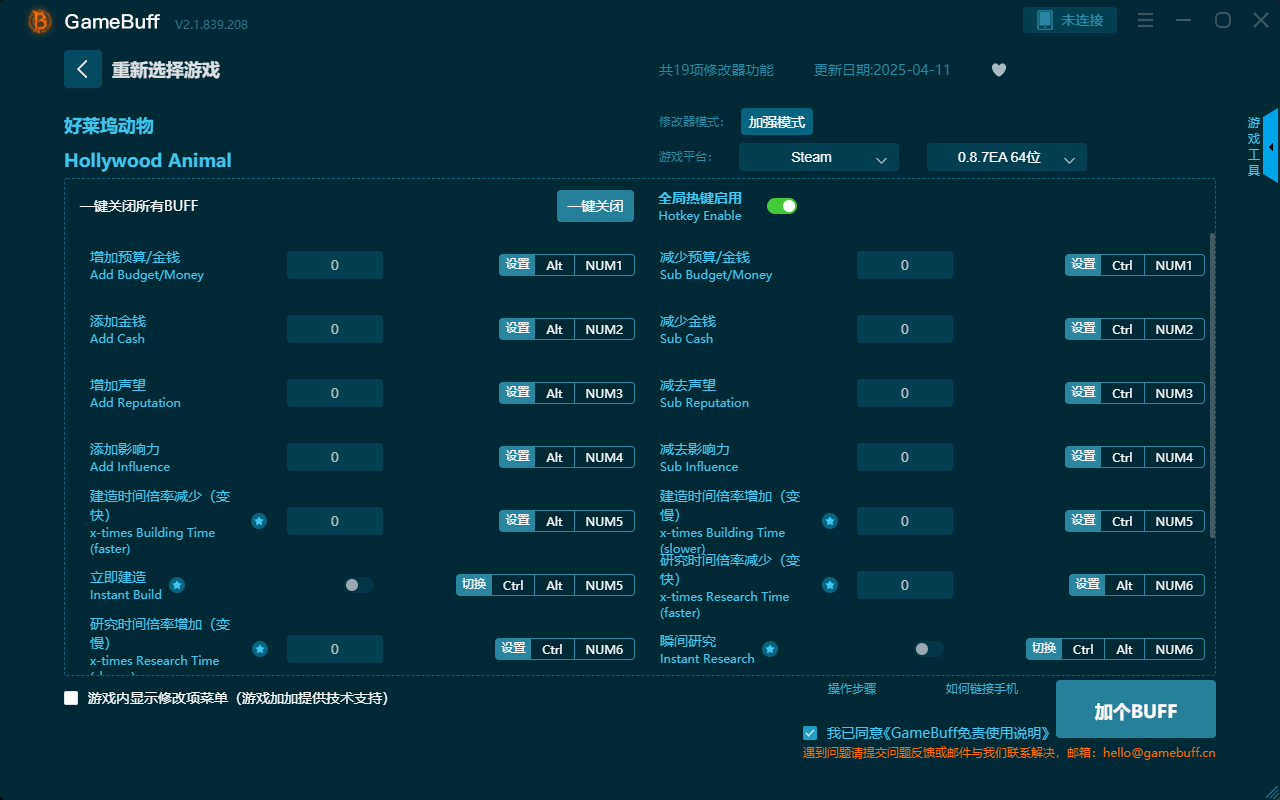
Task: Click the GameBuff flame logo icon
Action: [x=38, y=20]
